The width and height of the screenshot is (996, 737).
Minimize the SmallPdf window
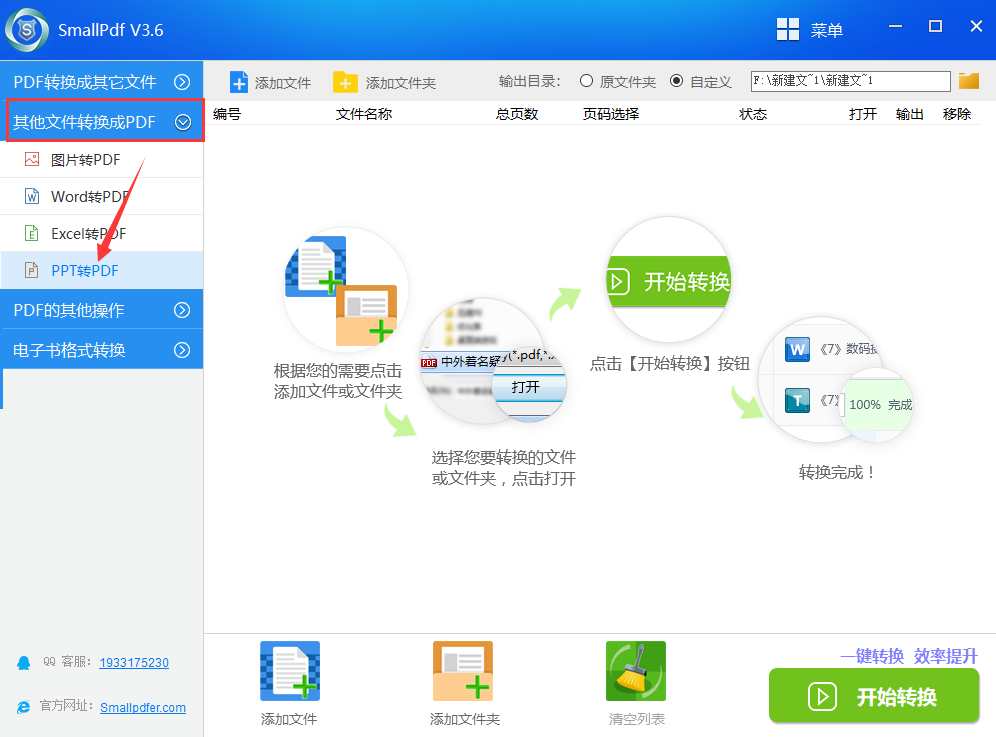pyautogui.click(x=896, y=26)
